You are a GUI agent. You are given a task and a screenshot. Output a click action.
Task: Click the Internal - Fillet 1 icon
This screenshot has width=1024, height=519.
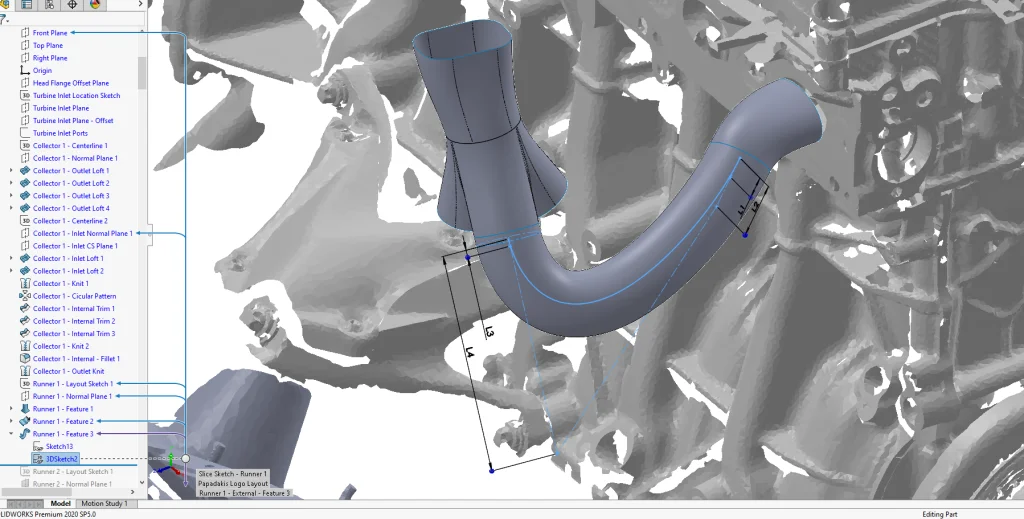(25, 358)
